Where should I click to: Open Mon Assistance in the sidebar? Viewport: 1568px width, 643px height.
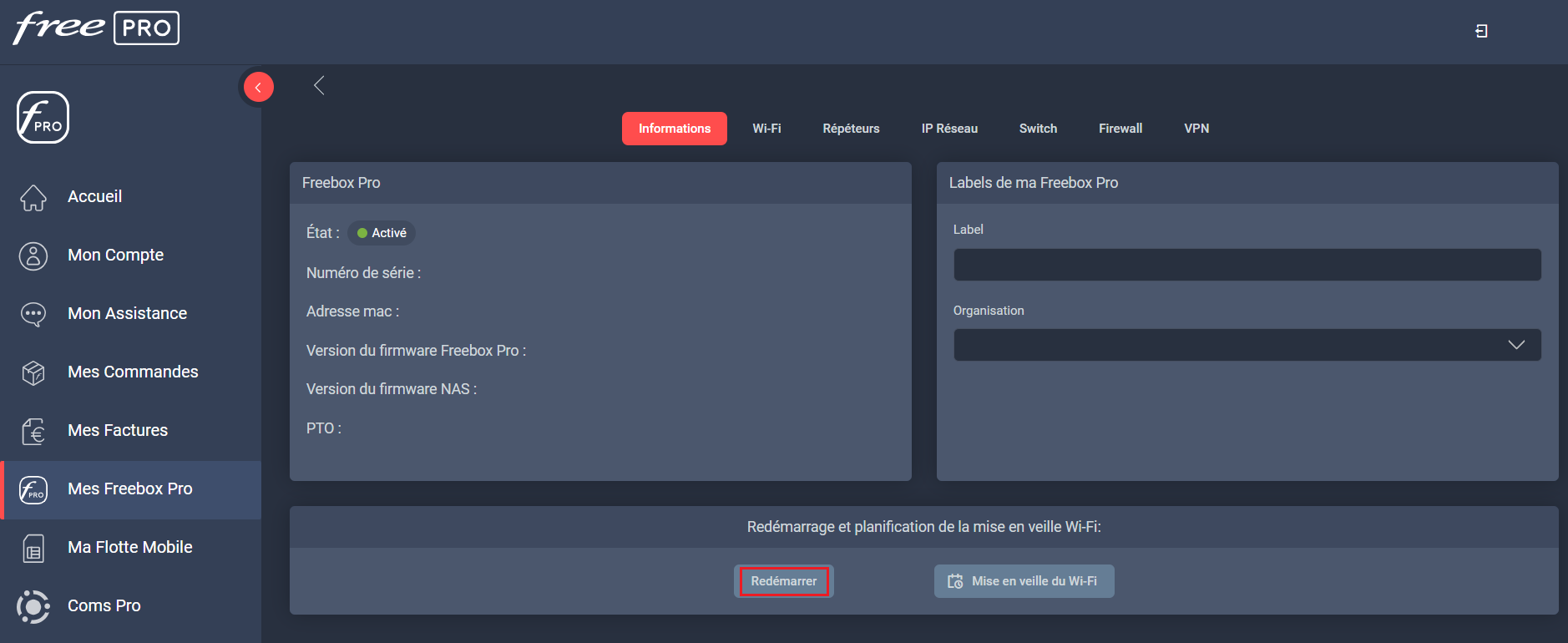pos(132,314)
